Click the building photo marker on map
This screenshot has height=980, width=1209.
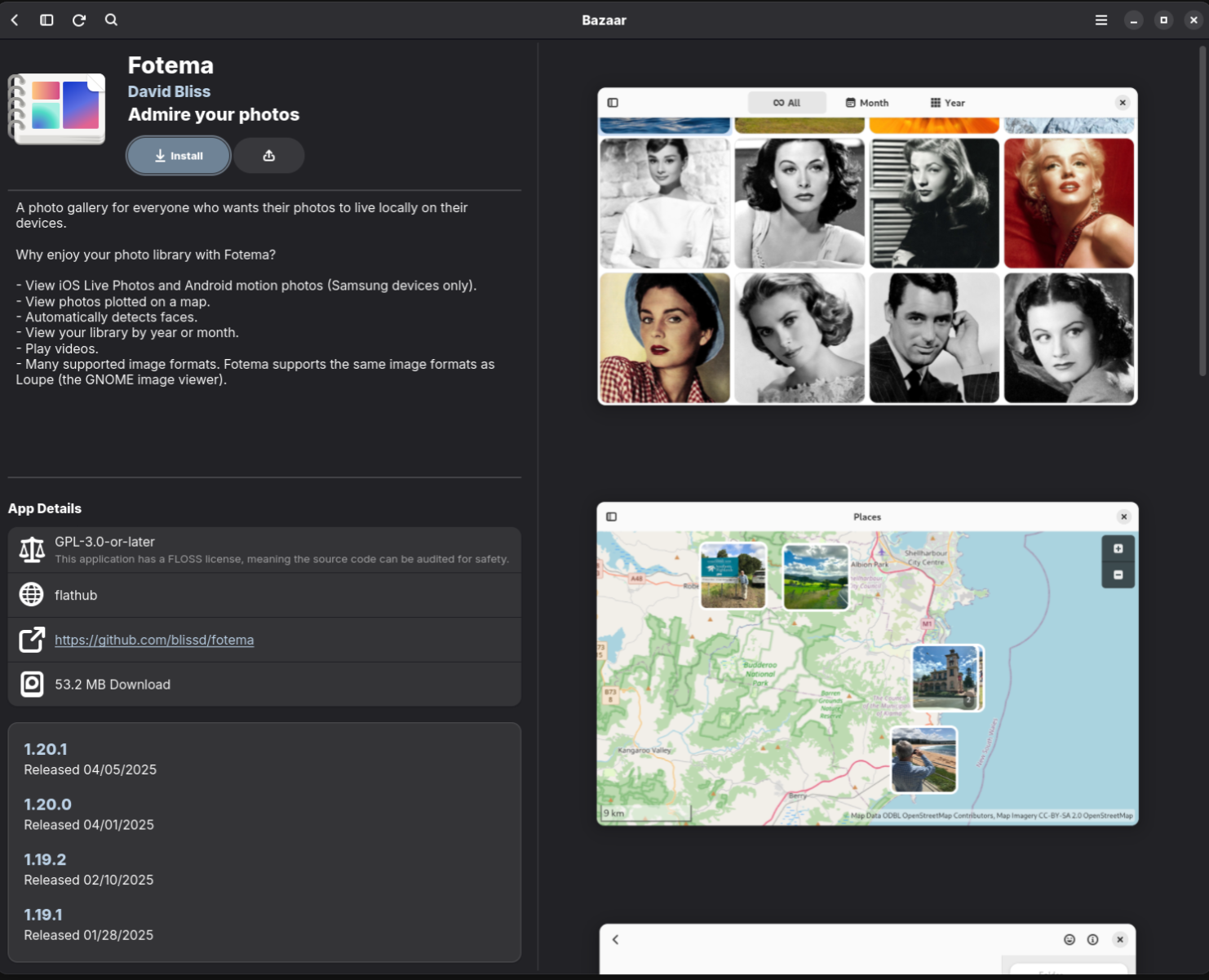pos(947,677)
